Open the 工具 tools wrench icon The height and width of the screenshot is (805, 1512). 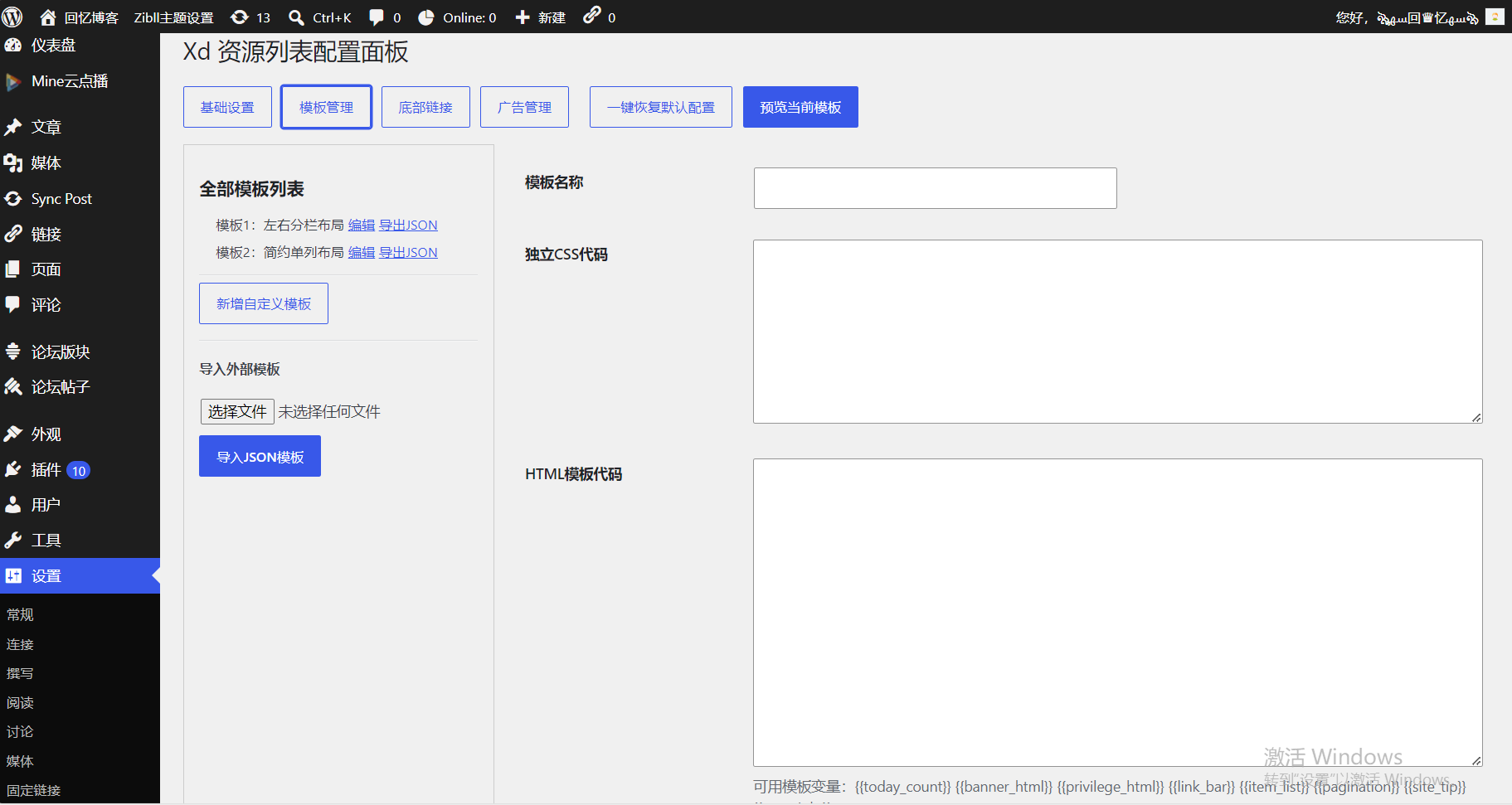[x=12, y=541]
